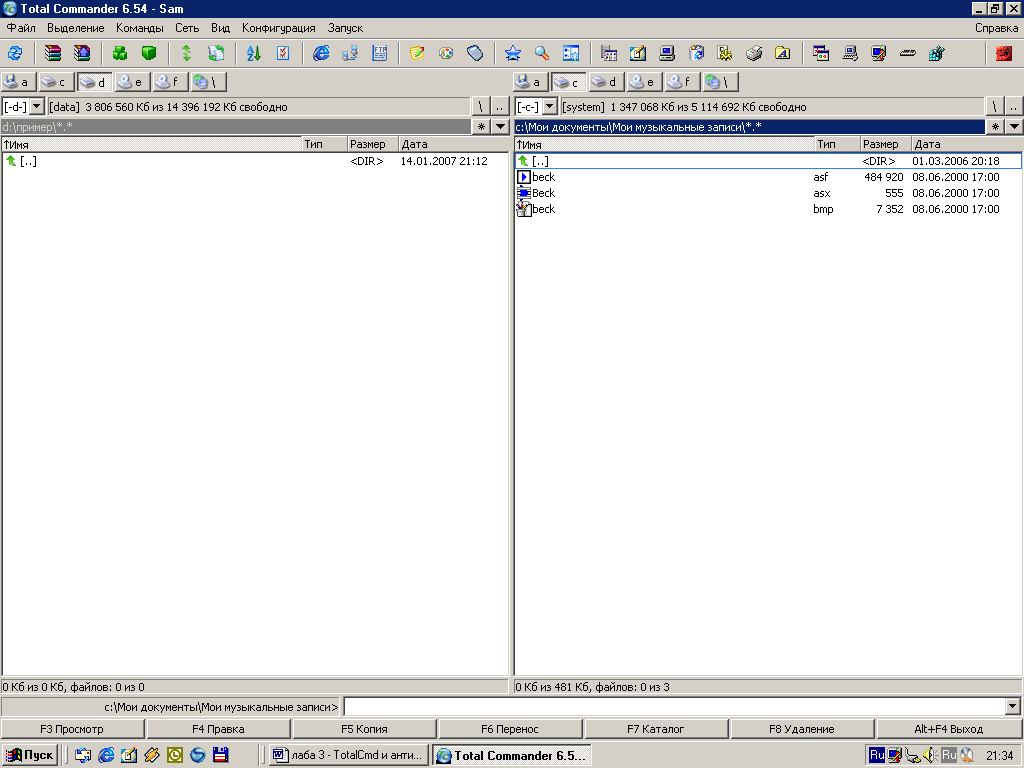Click the volume speaker tray icon

(x=929, y=755)
